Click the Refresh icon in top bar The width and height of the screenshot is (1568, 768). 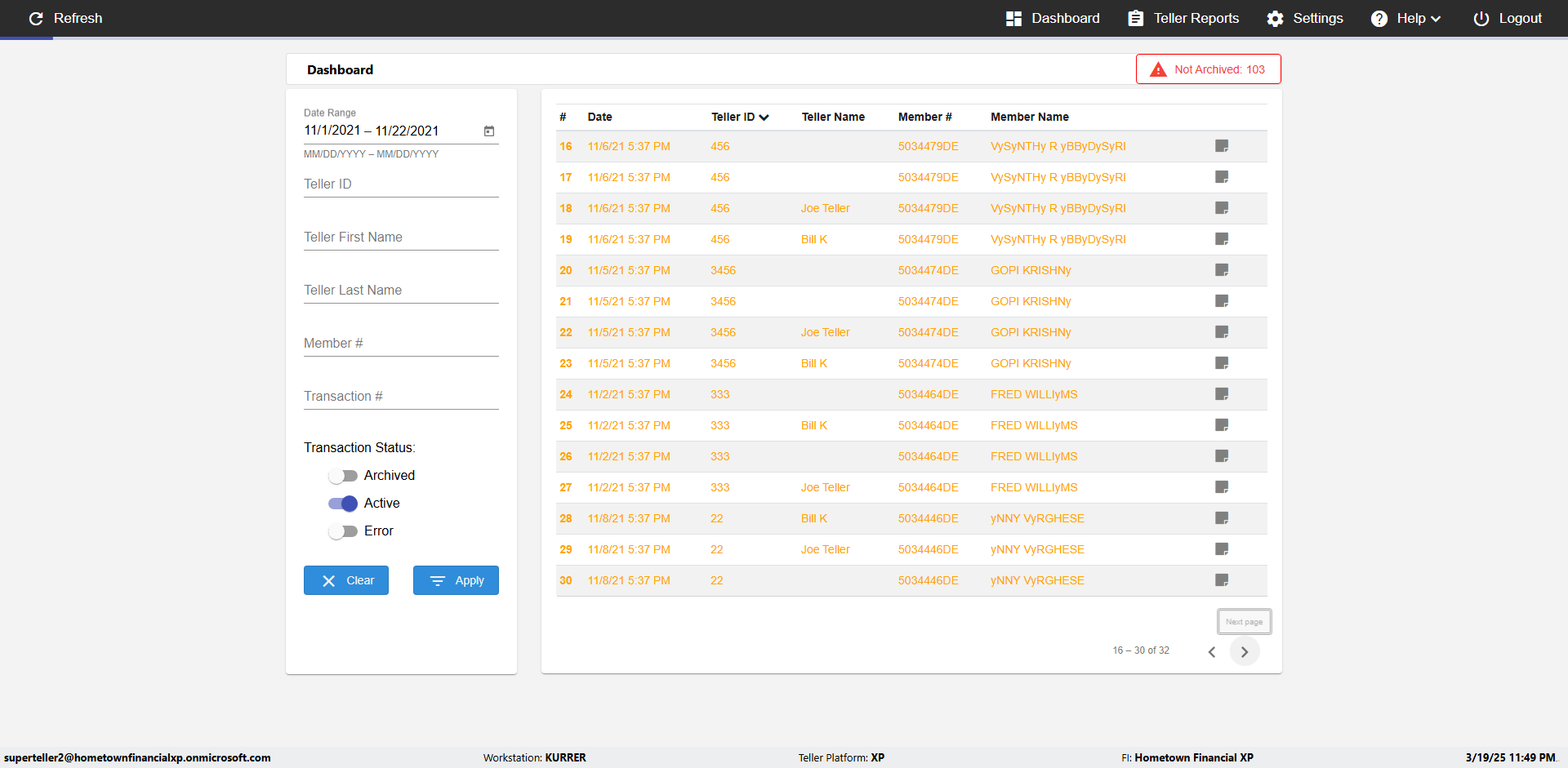tap(36, 18)
